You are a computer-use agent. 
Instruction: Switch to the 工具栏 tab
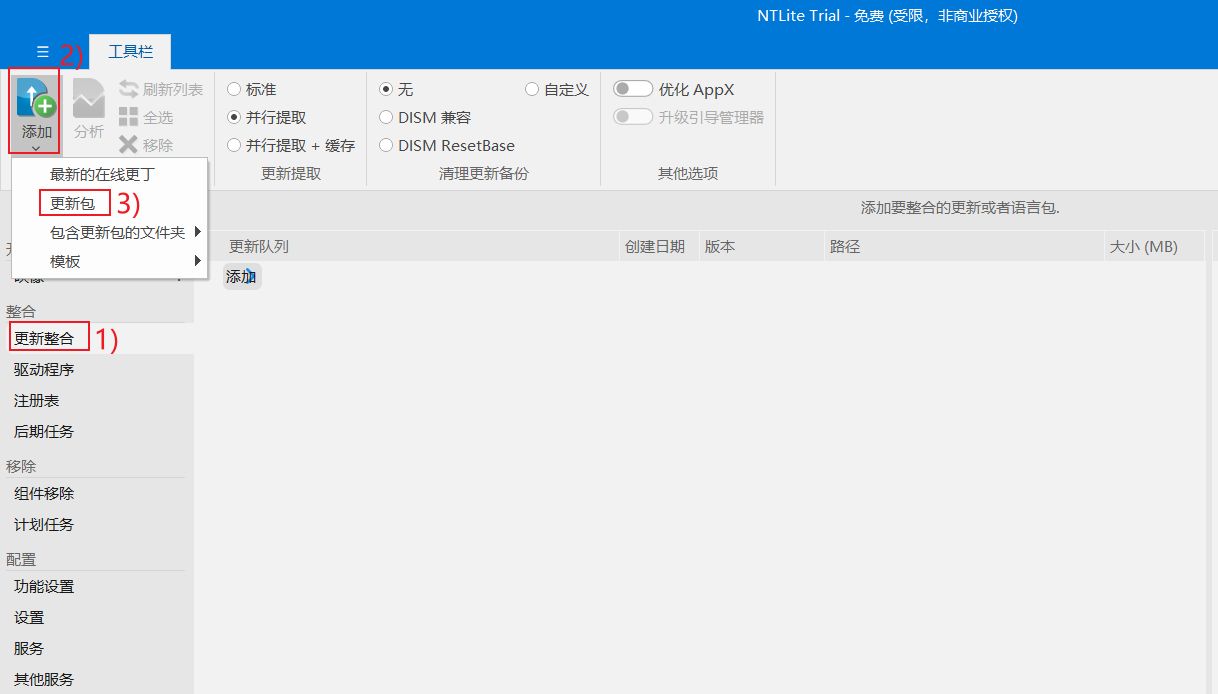click(129, 51)
